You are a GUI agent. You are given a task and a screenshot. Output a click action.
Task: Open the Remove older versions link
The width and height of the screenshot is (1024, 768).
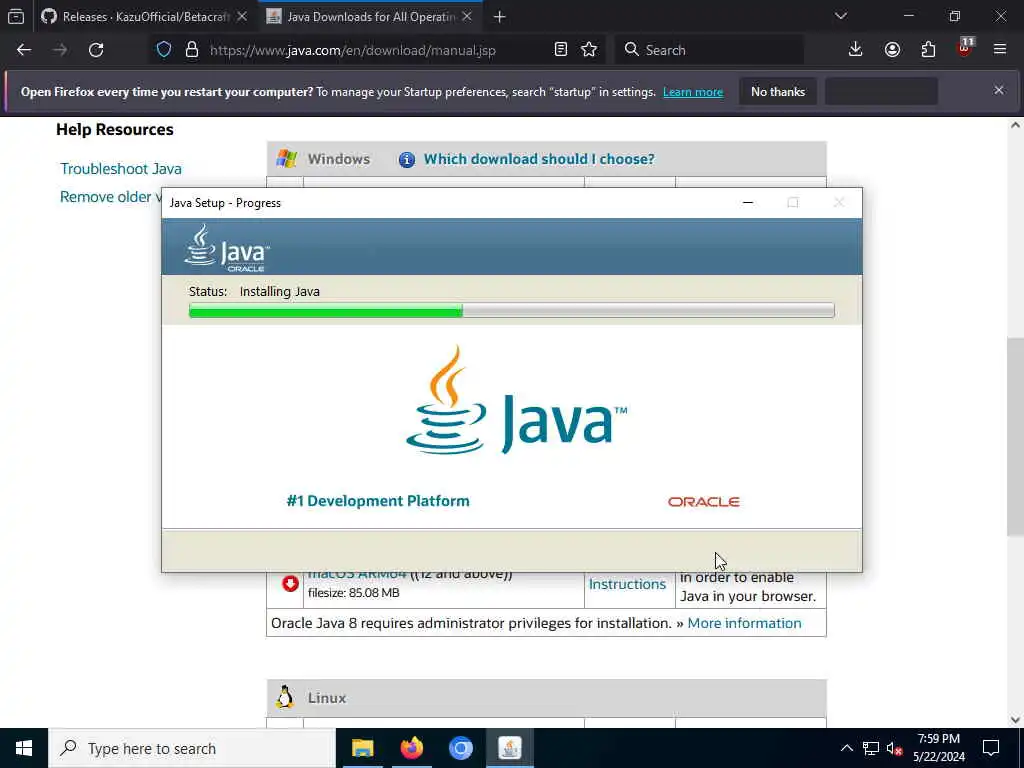coord(110,197)
